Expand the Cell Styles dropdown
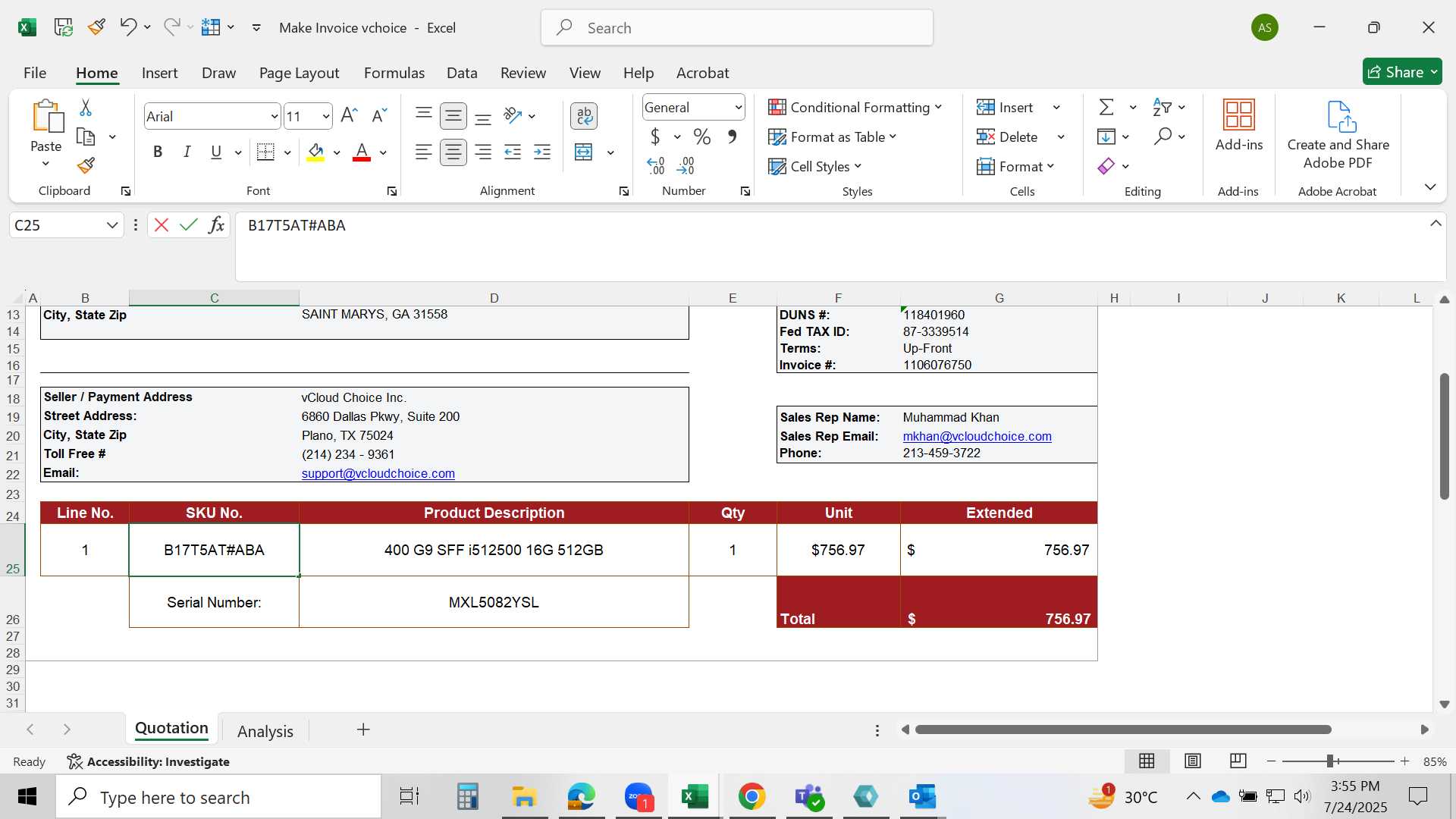This screenshot has width=1456, height=819. coord(858,166)
